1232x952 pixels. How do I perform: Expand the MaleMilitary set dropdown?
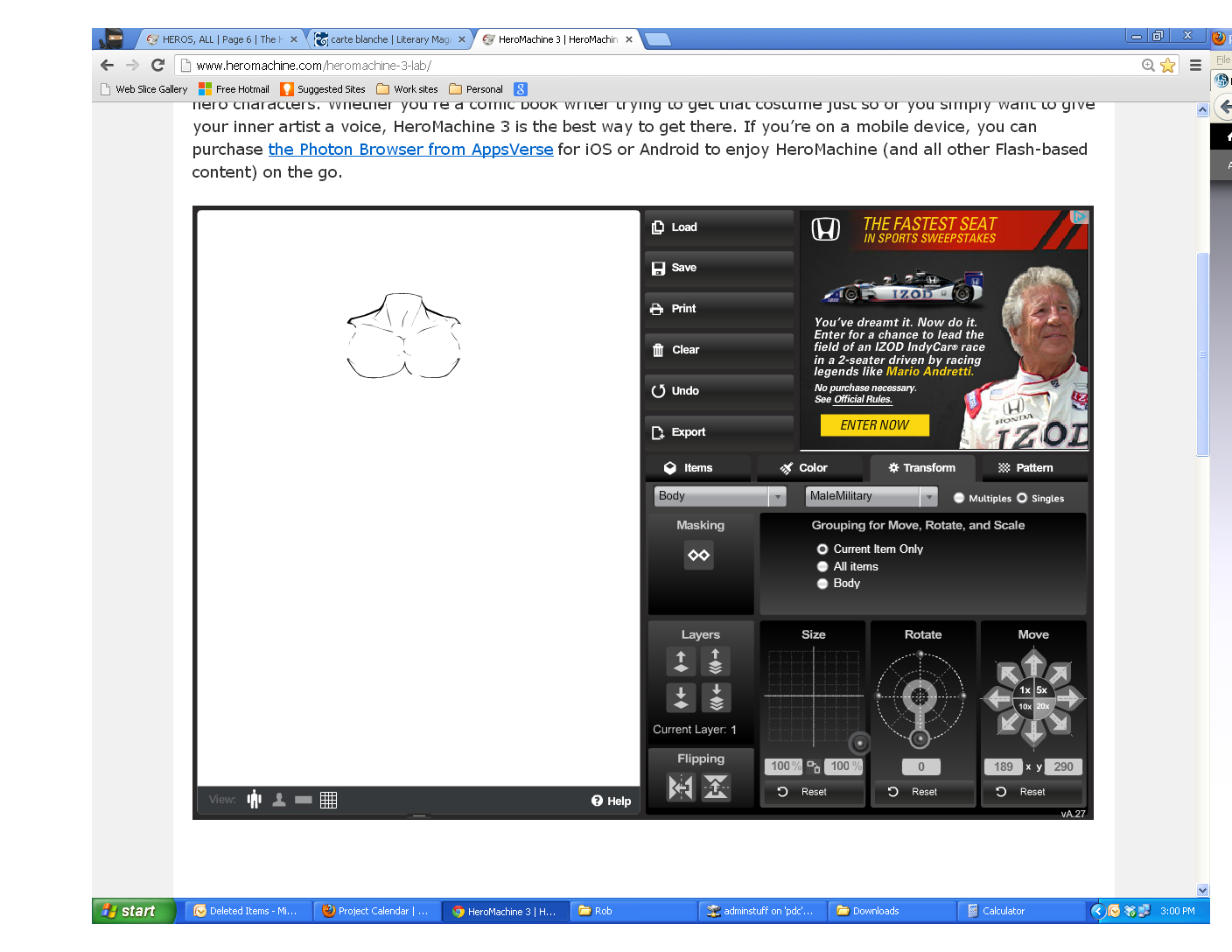pyautogui.click(x=927, y=497)
